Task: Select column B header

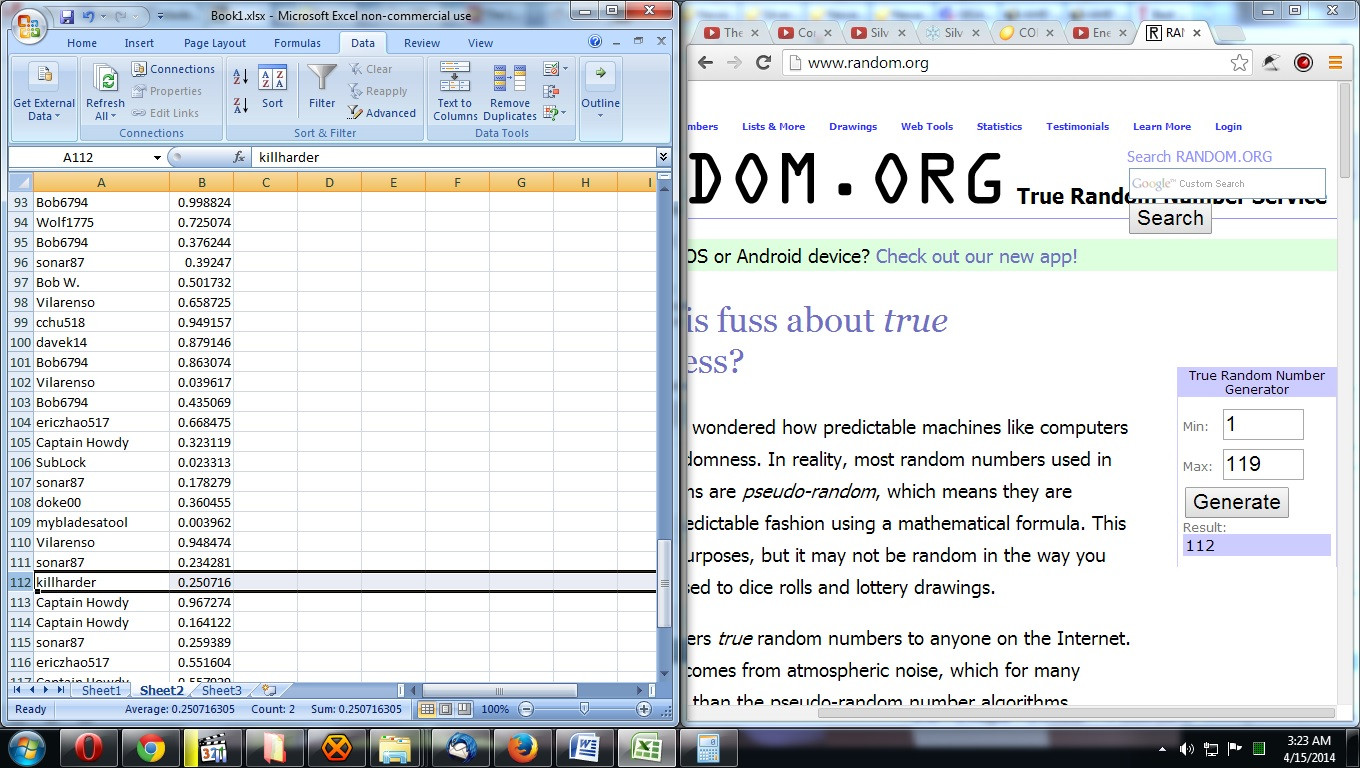Action: [x=201, y=182]
